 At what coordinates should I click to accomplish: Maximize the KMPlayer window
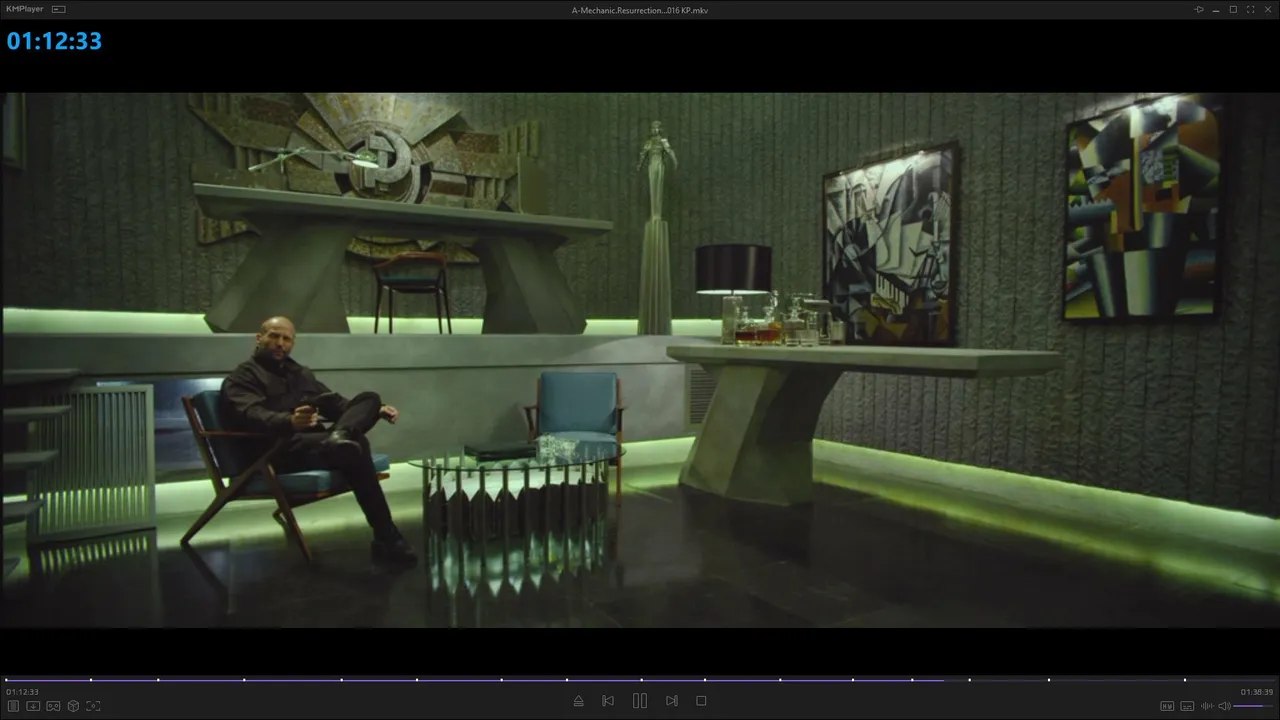coord(1233,9)
